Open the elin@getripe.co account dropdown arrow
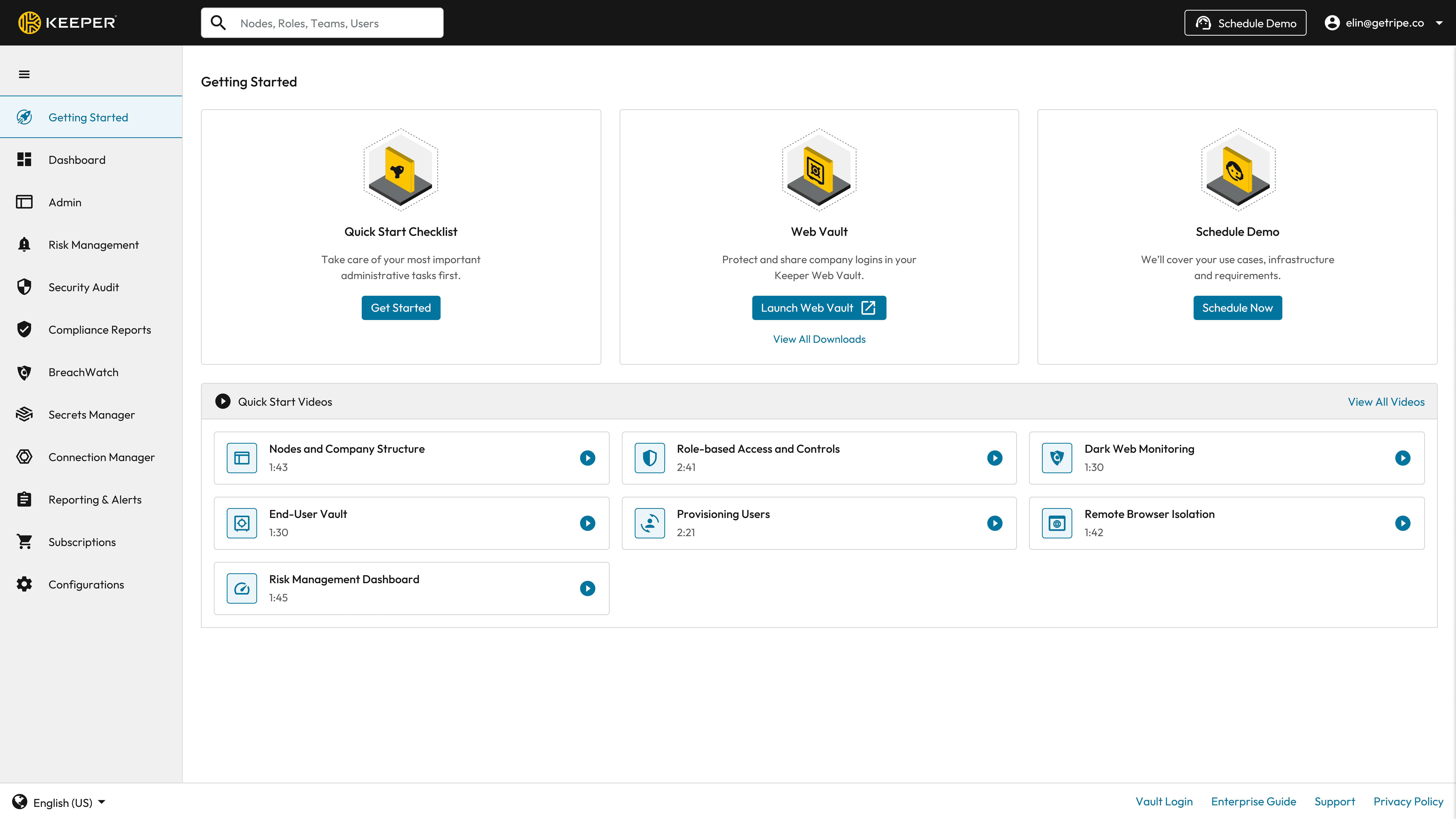 (x=1439, y=23)
